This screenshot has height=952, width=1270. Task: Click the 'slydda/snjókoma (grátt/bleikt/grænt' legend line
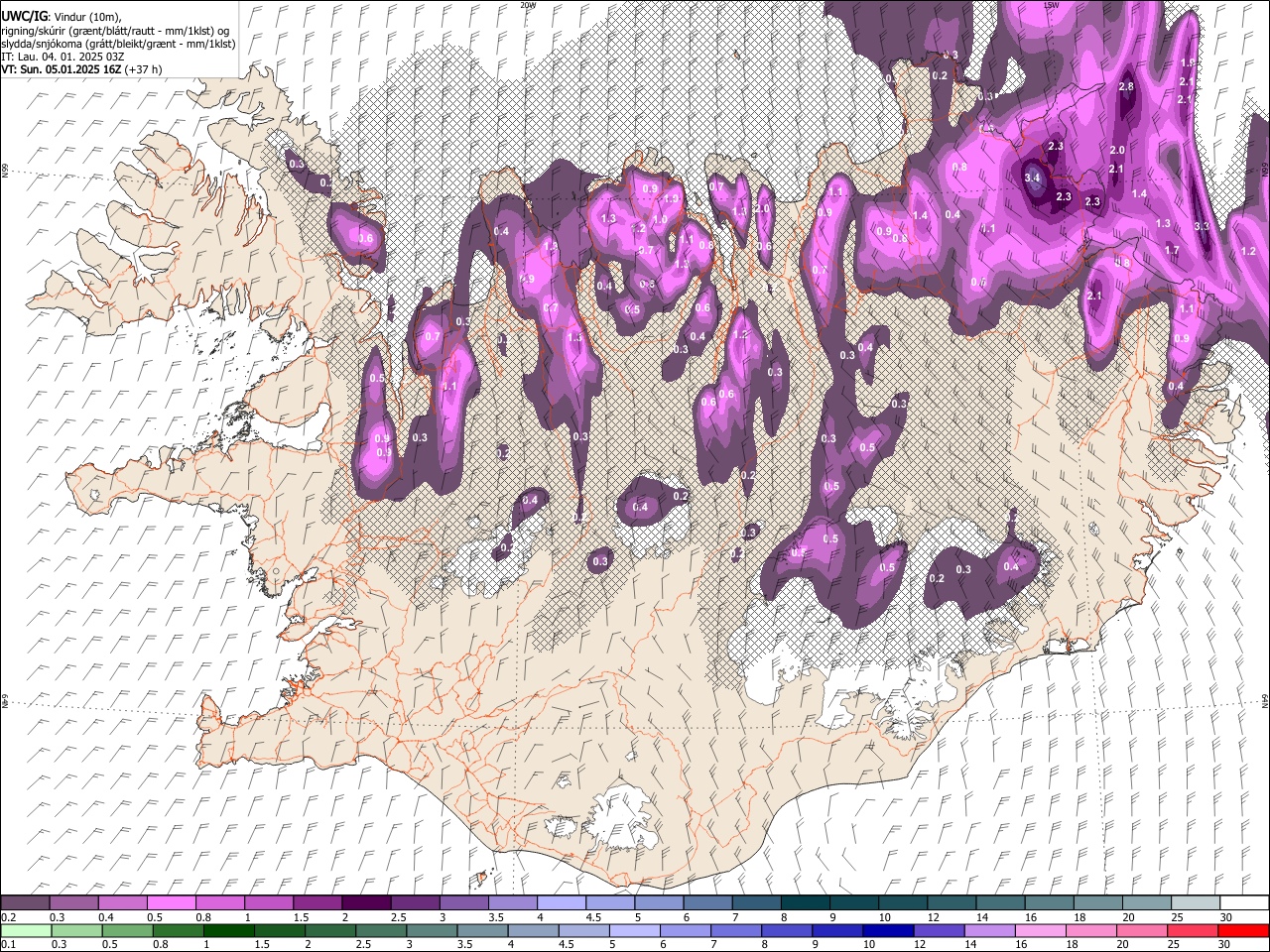coord(118,45)
